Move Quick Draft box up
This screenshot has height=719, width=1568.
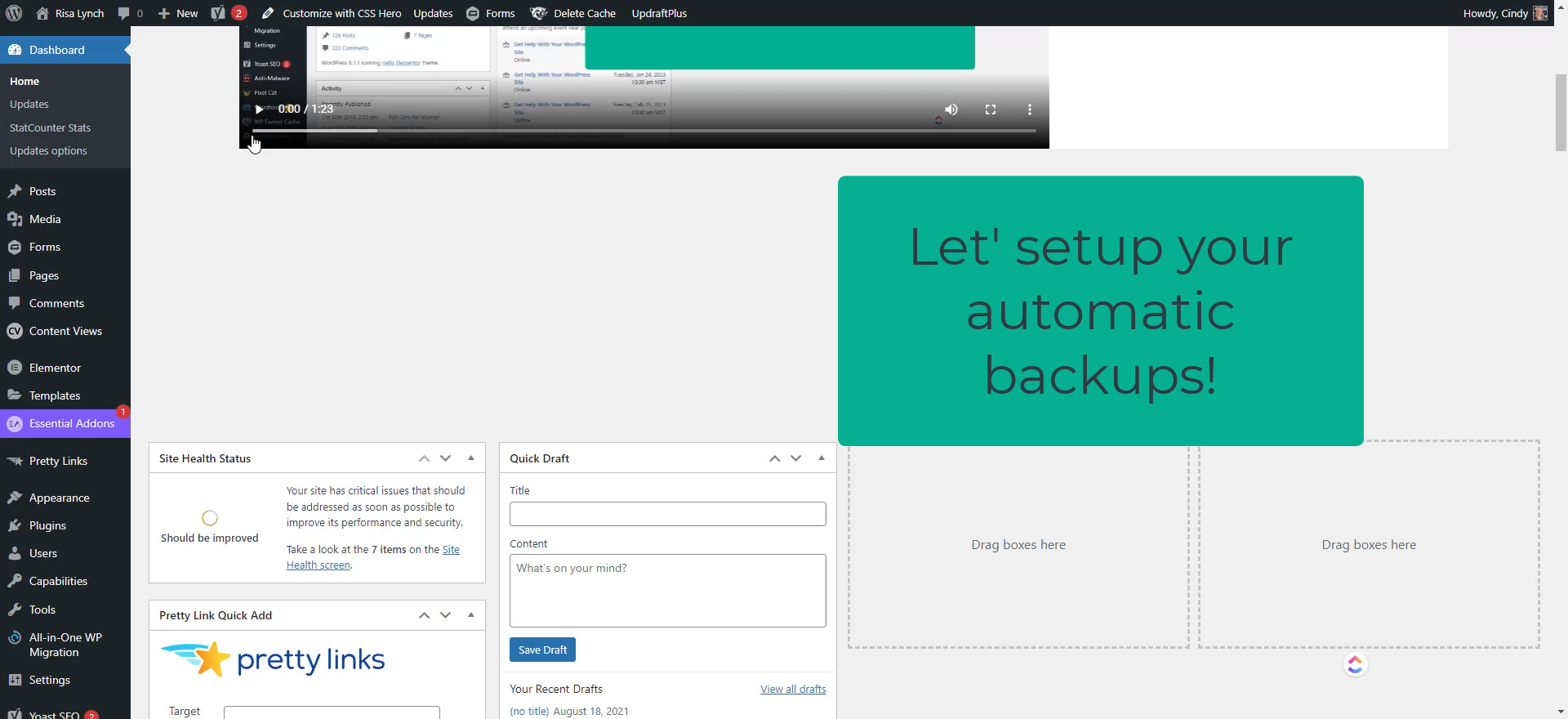click(x=774, y=458)
